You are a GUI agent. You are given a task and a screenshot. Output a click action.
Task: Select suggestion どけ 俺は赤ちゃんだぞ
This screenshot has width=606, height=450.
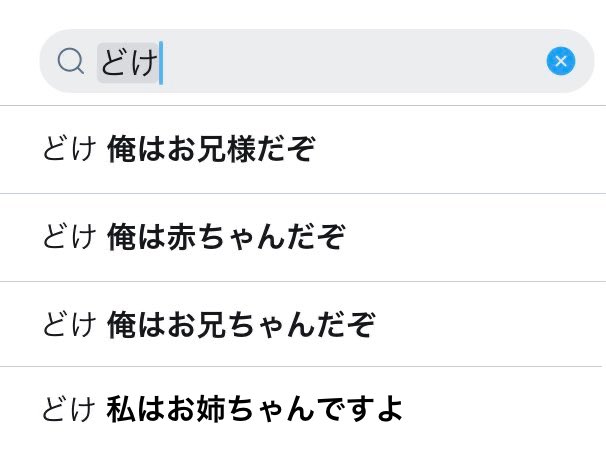(303, 237)
